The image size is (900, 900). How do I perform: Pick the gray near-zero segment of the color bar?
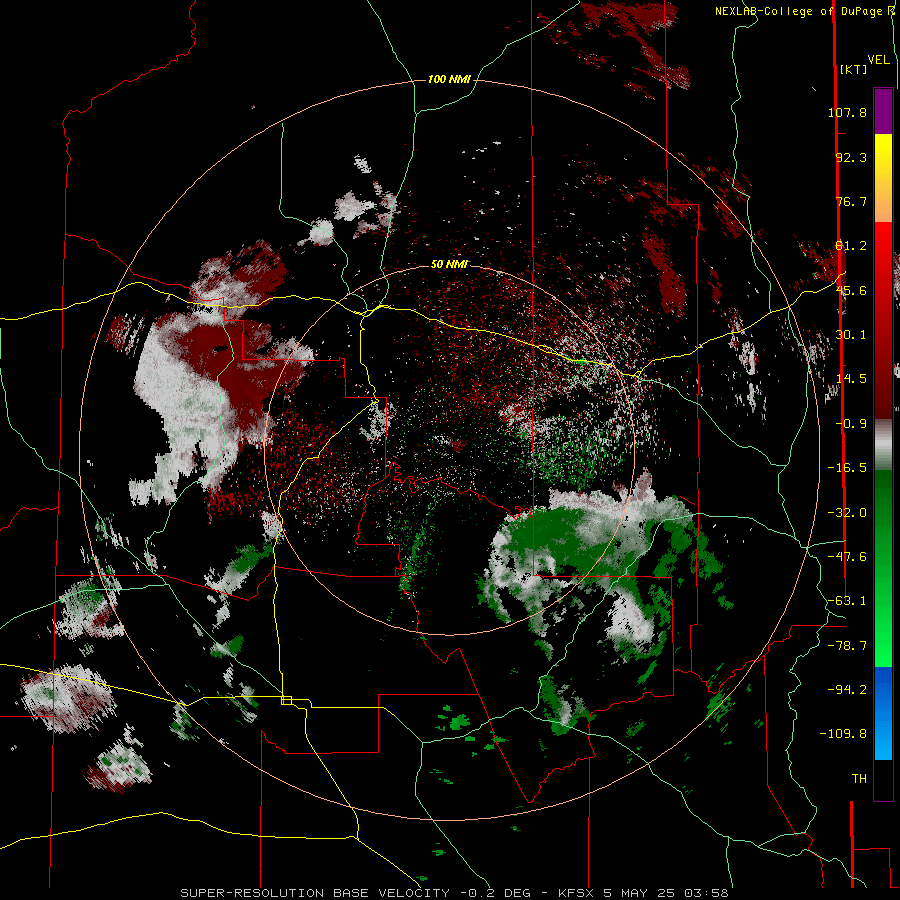(x=883, y=445)
